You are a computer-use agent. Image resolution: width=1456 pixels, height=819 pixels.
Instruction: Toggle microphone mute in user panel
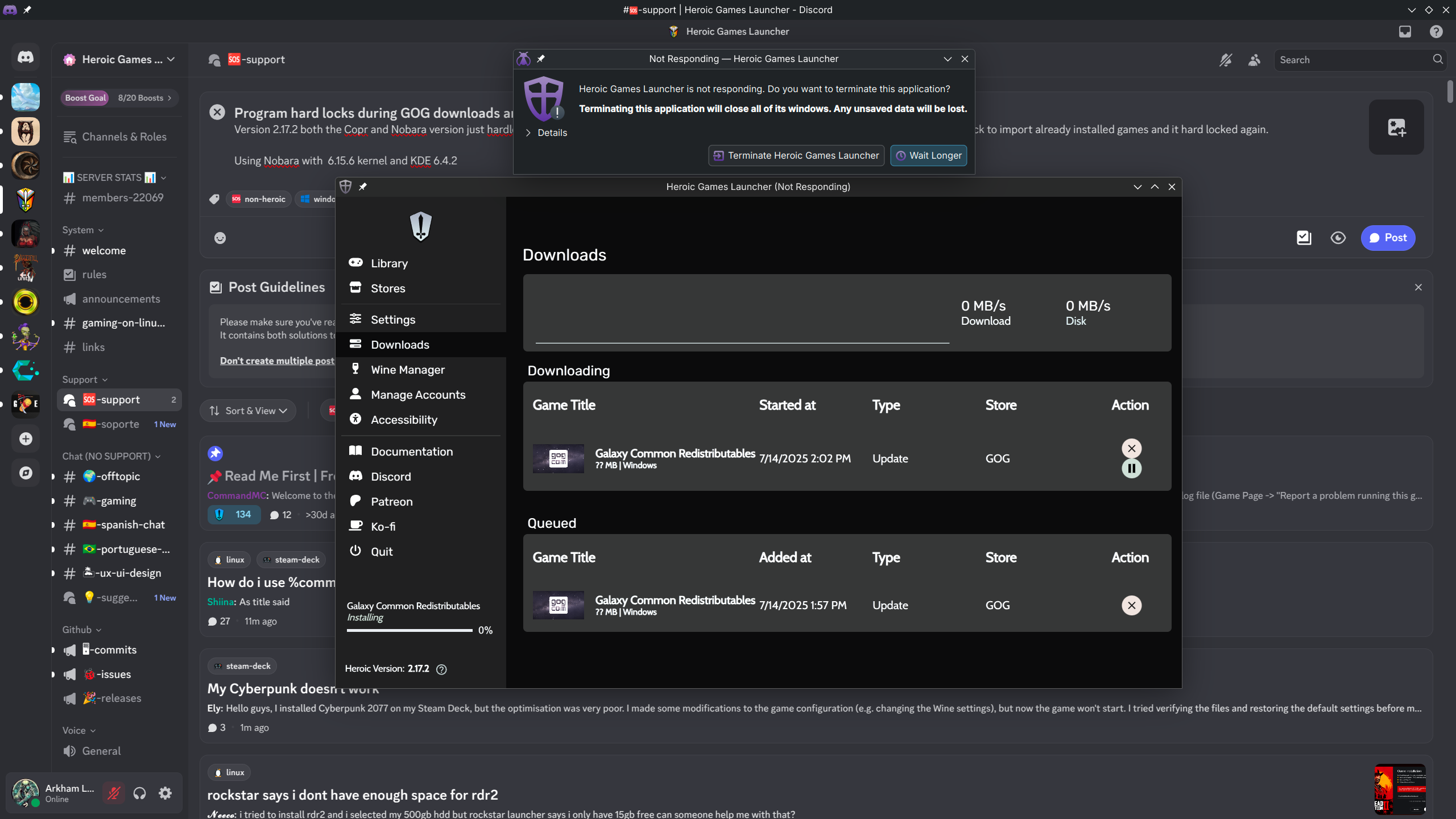114,793
